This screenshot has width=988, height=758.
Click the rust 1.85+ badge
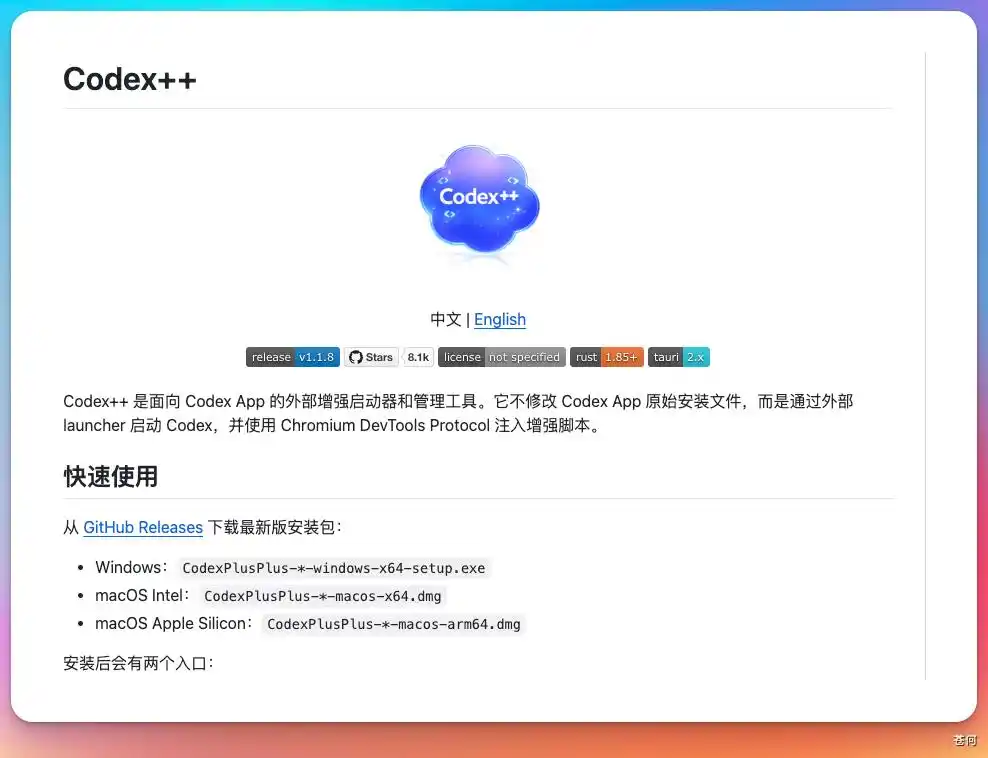tap(607, 357)
